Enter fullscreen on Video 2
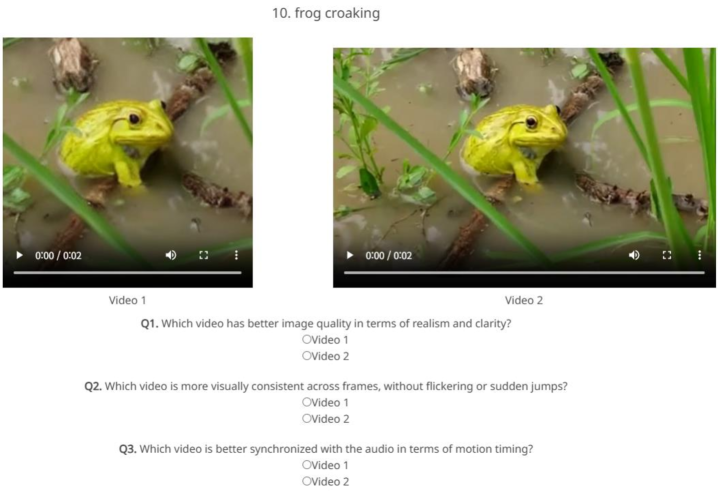This screenshot has height=495, width=718. click(667, 255)
